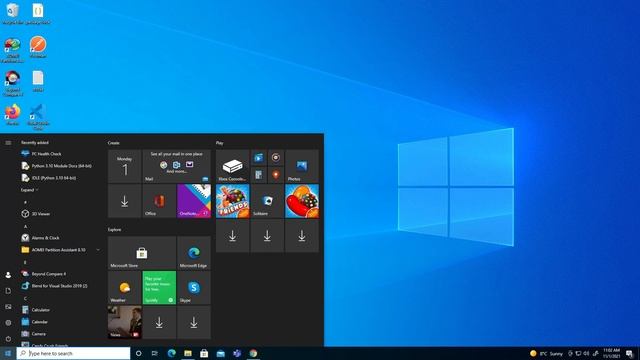
Task: Open the Monday 1 calendar tile
Action: (x=124, y=166)
